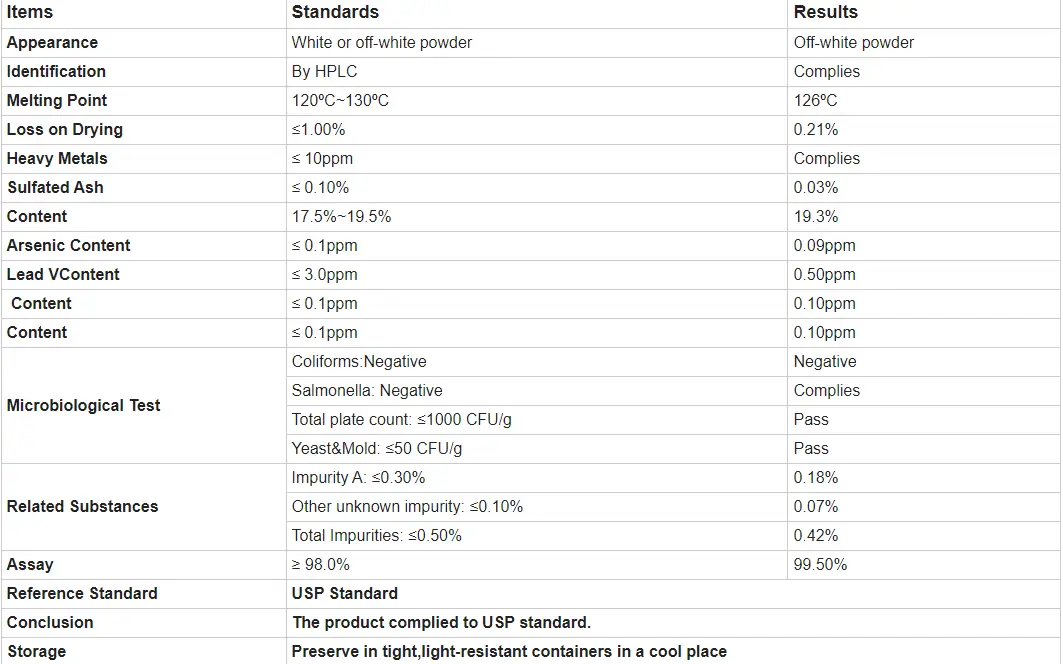Click the USP Standard reference text
Viewport: 1063px width, 664px height.
tap(345, 594)
